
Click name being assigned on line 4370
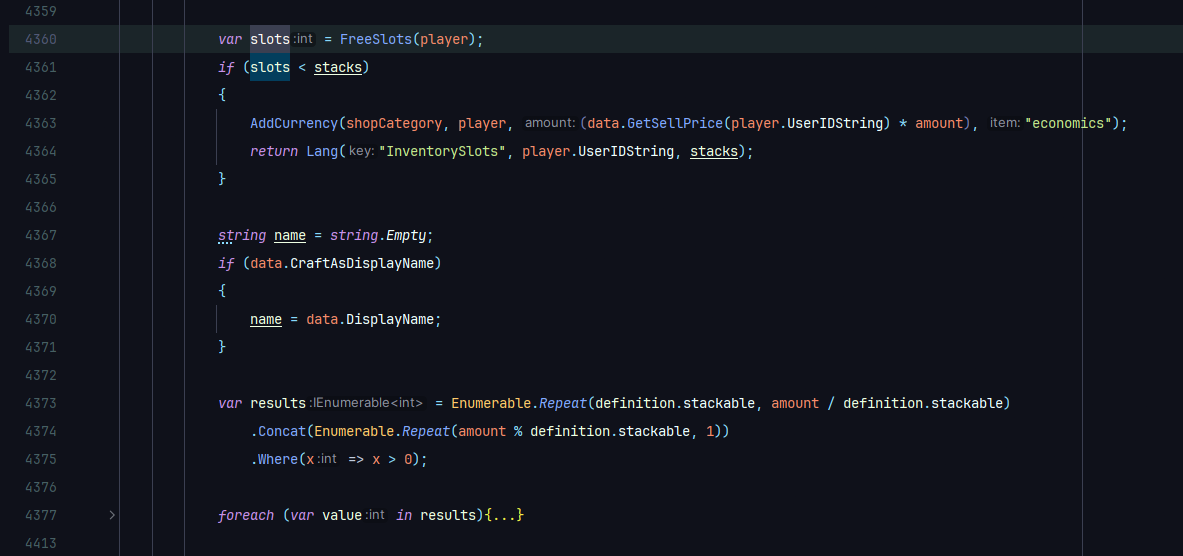click(x=266, y=319)
